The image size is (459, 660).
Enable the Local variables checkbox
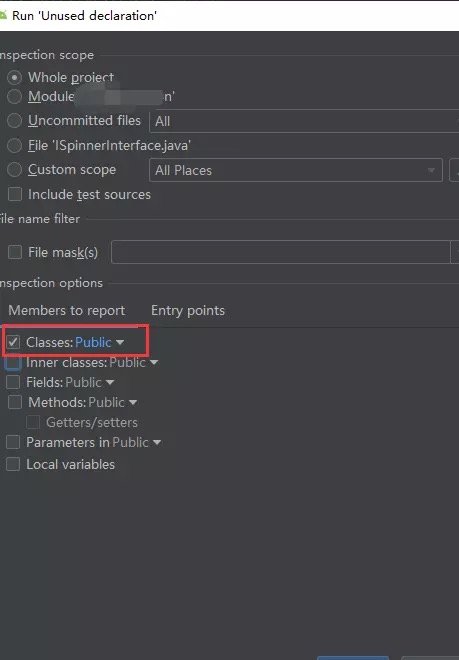click(13, 464)
